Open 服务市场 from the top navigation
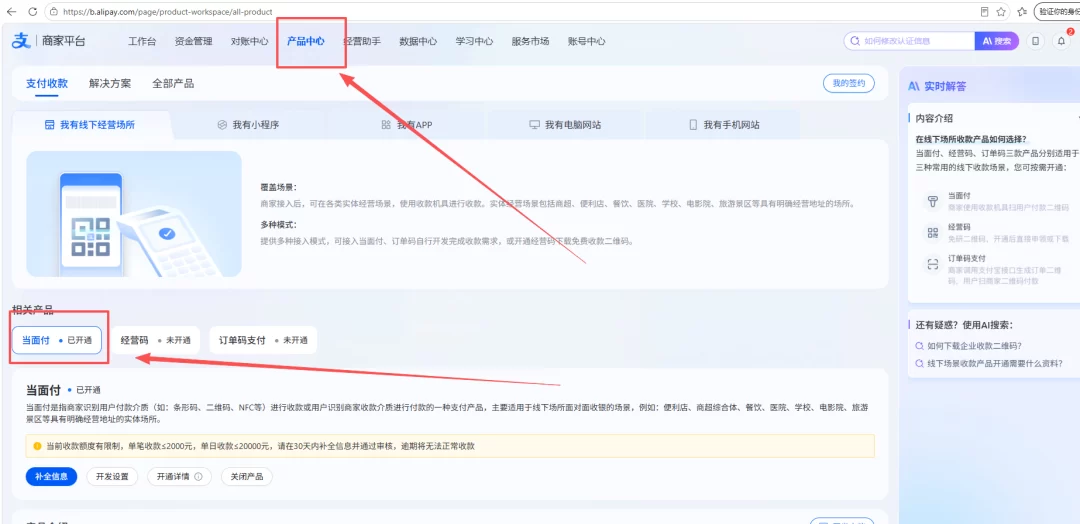Image resolution: width=1080 pixels, height=524 pixels. coord(530,41)
